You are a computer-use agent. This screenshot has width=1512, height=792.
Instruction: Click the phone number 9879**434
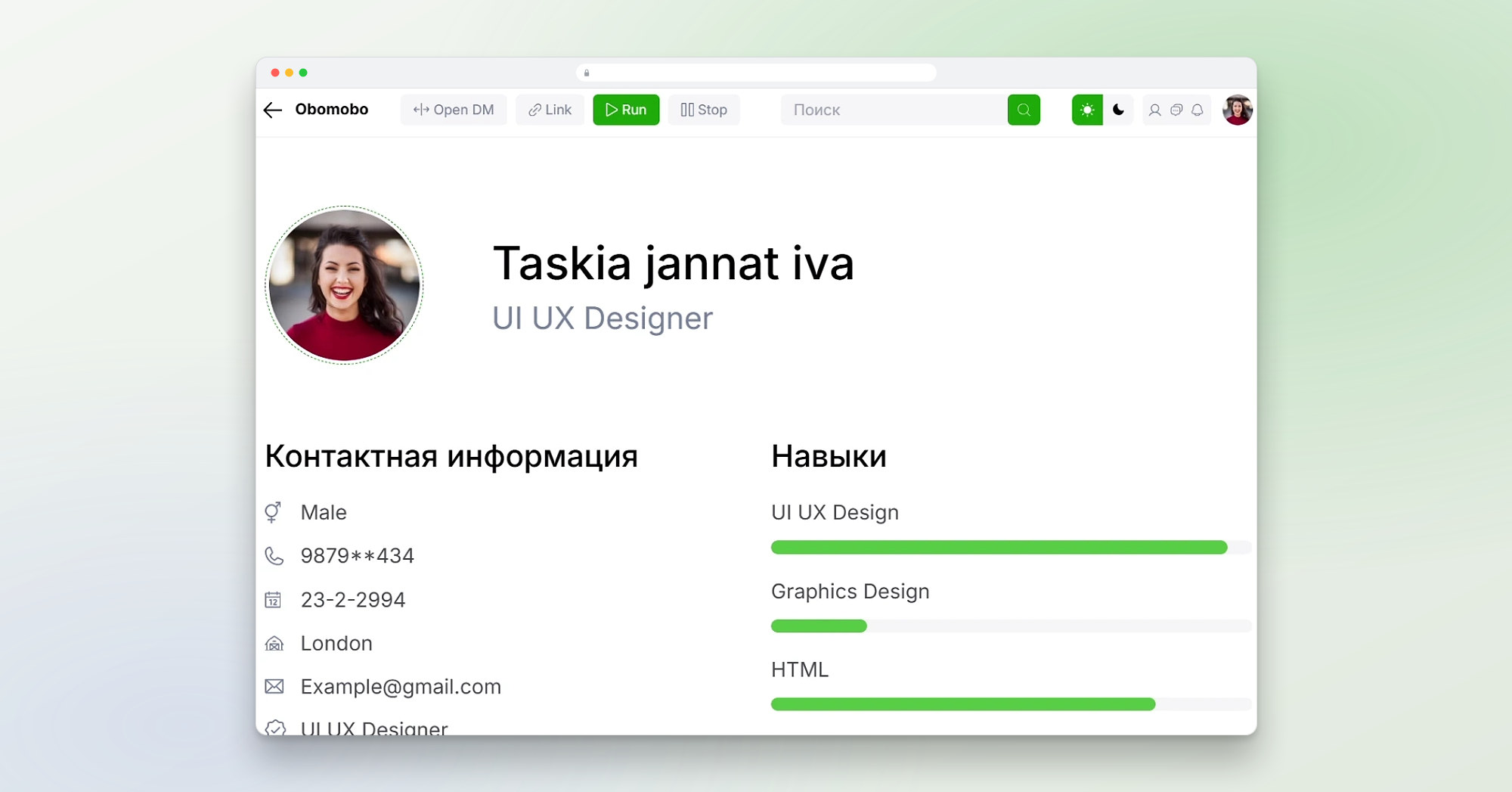358,556
